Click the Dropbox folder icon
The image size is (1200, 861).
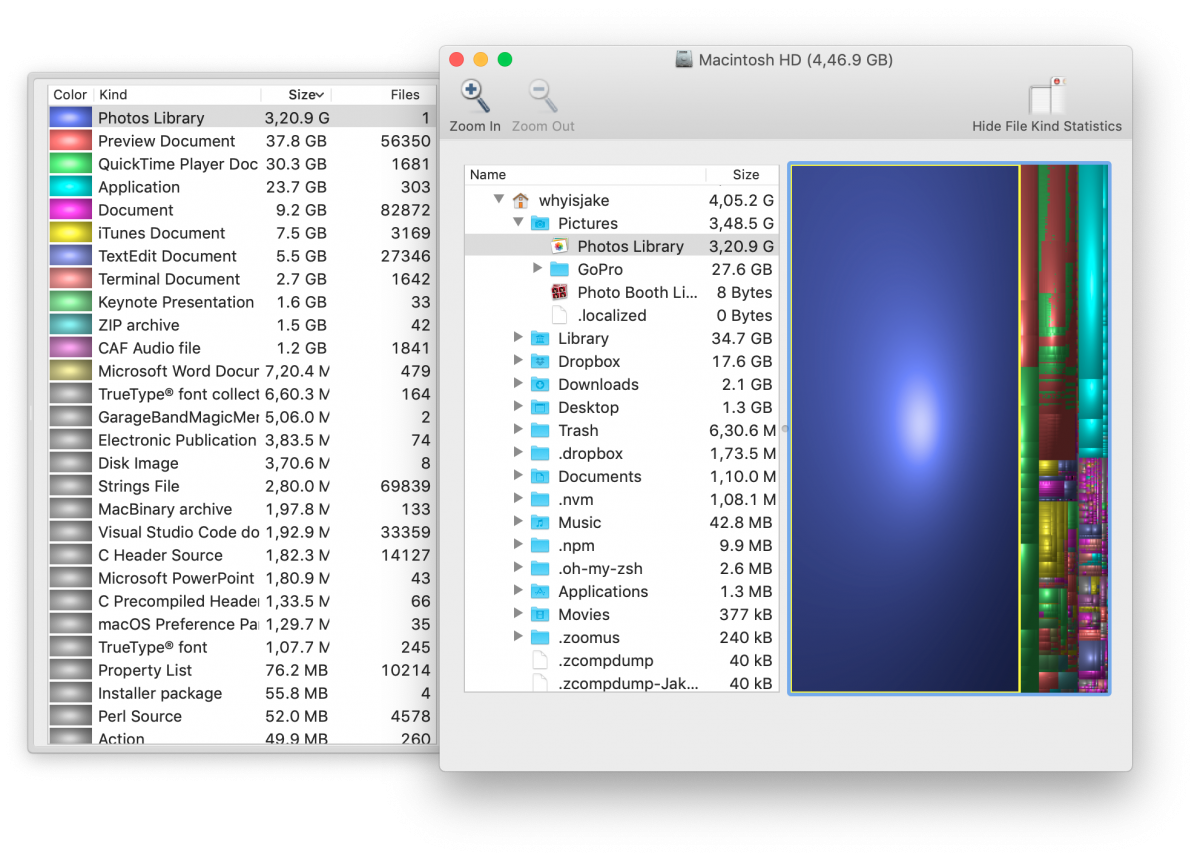pos(540,361)
